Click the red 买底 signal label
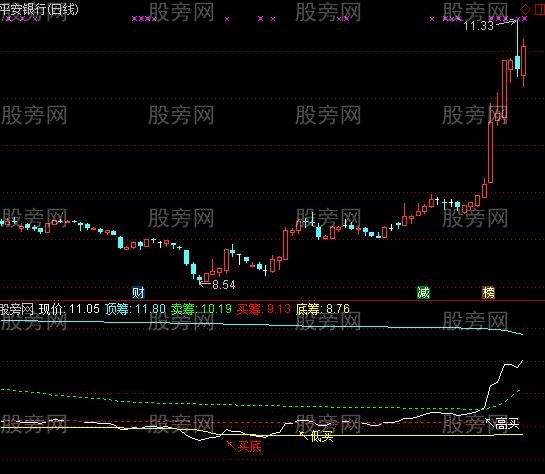Viewport: 545px width, 474px height. (249, 446)
